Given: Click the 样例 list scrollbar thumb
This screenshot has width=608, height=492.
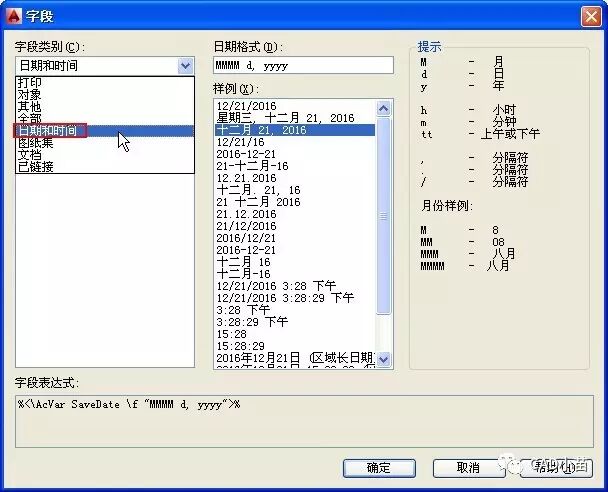Looking at the screenshot, I should (383, 216).
